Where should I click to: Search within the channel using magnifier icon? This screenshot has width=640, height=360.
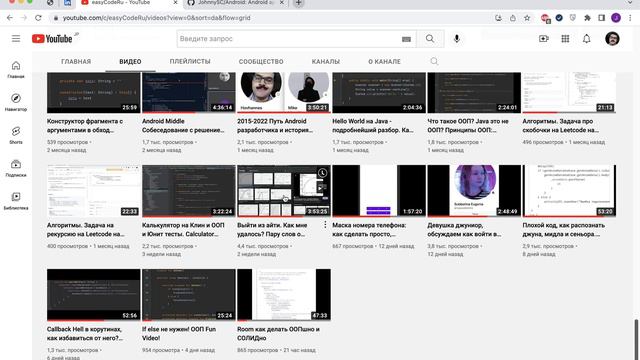(434, 61)
